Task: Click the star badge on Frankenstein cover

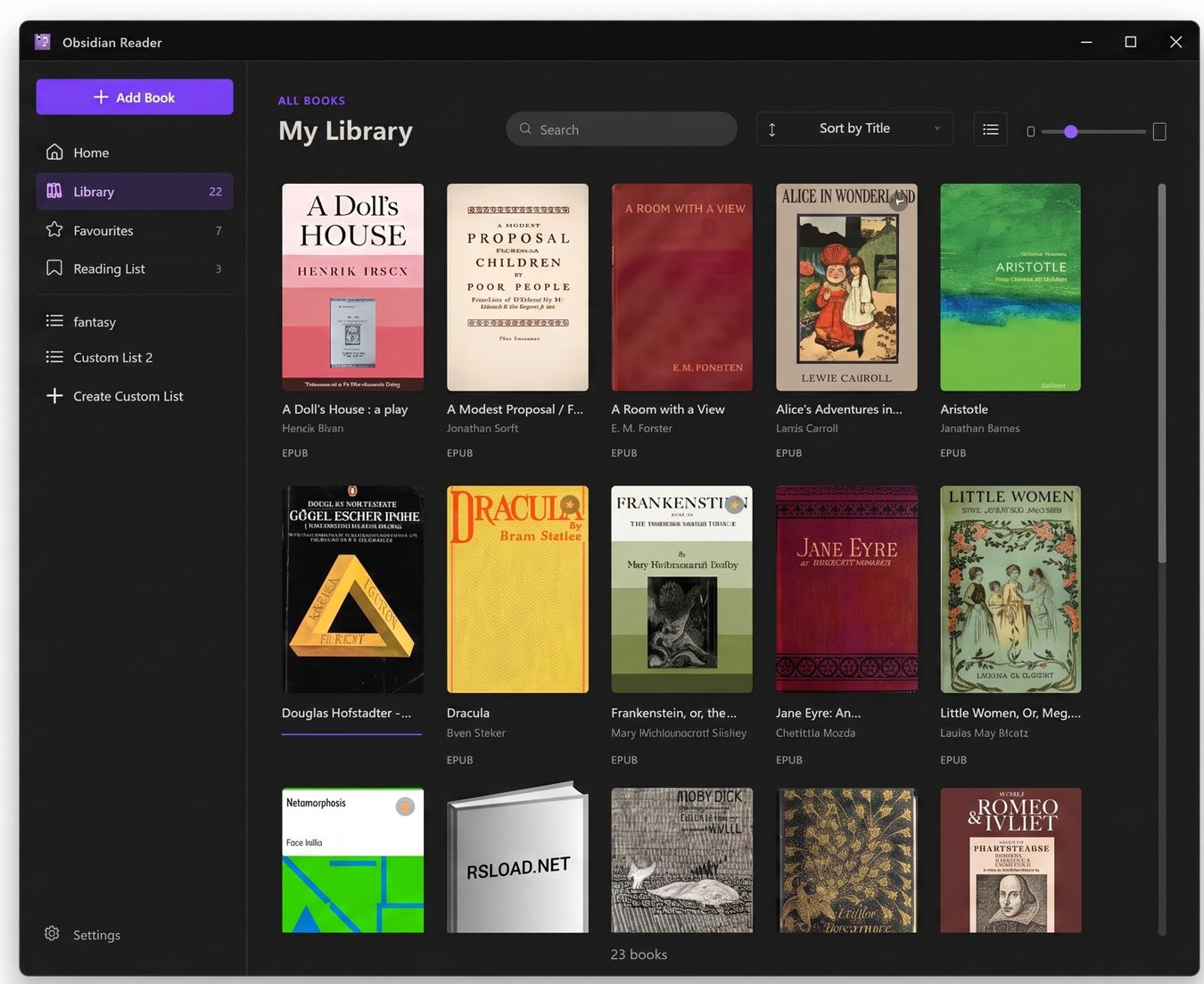Action: click(734, 505)
